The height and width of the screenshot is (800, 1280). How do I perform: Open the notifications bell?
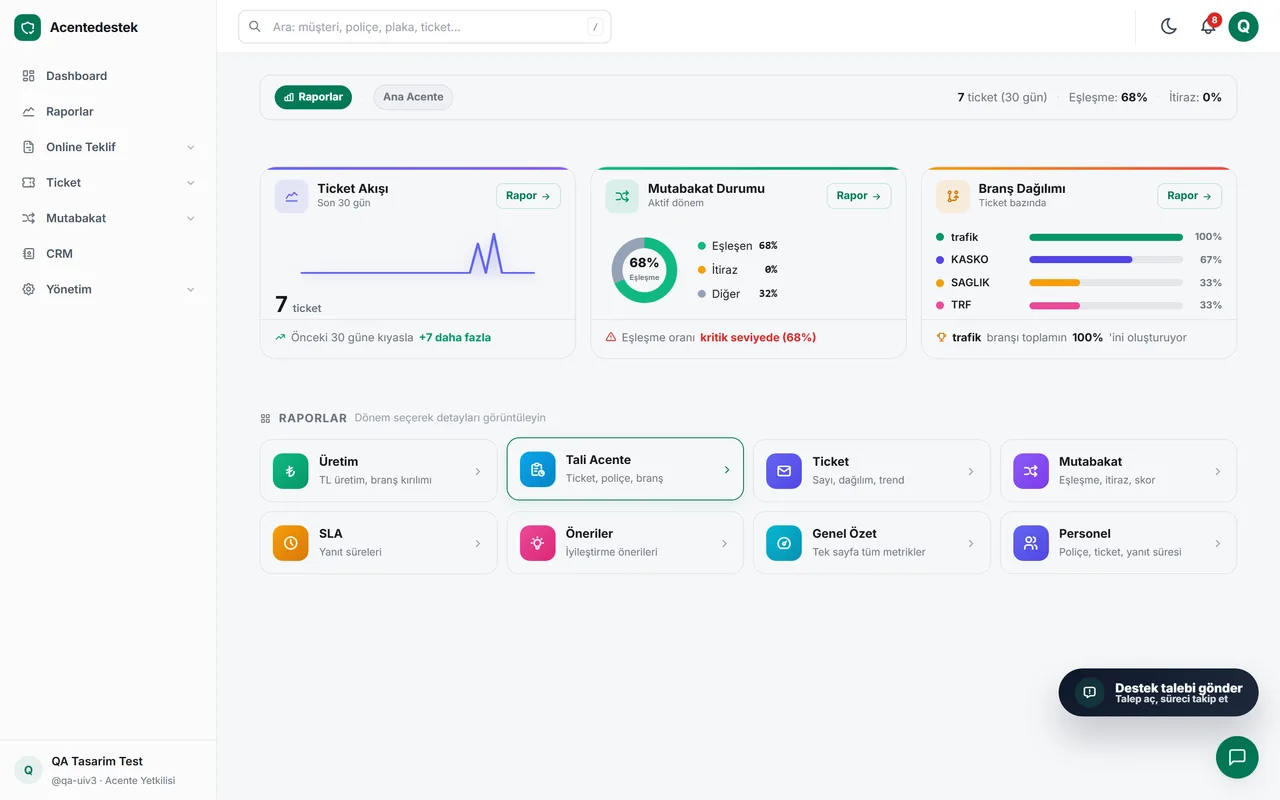pyautogui.click(x=1208, y=27)
